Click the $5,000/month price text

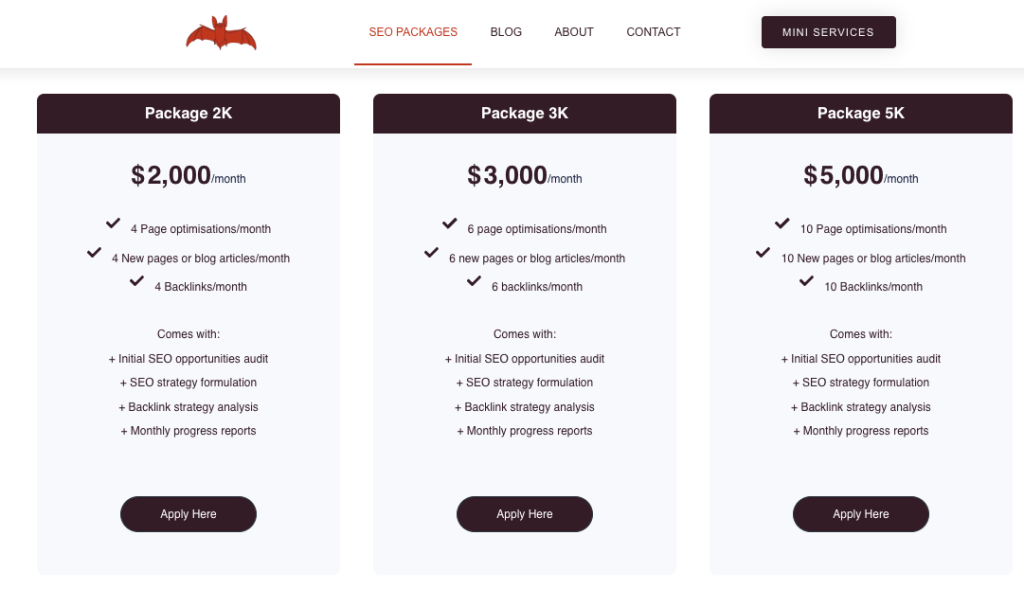pyautogui.click(x=861, y=176)
